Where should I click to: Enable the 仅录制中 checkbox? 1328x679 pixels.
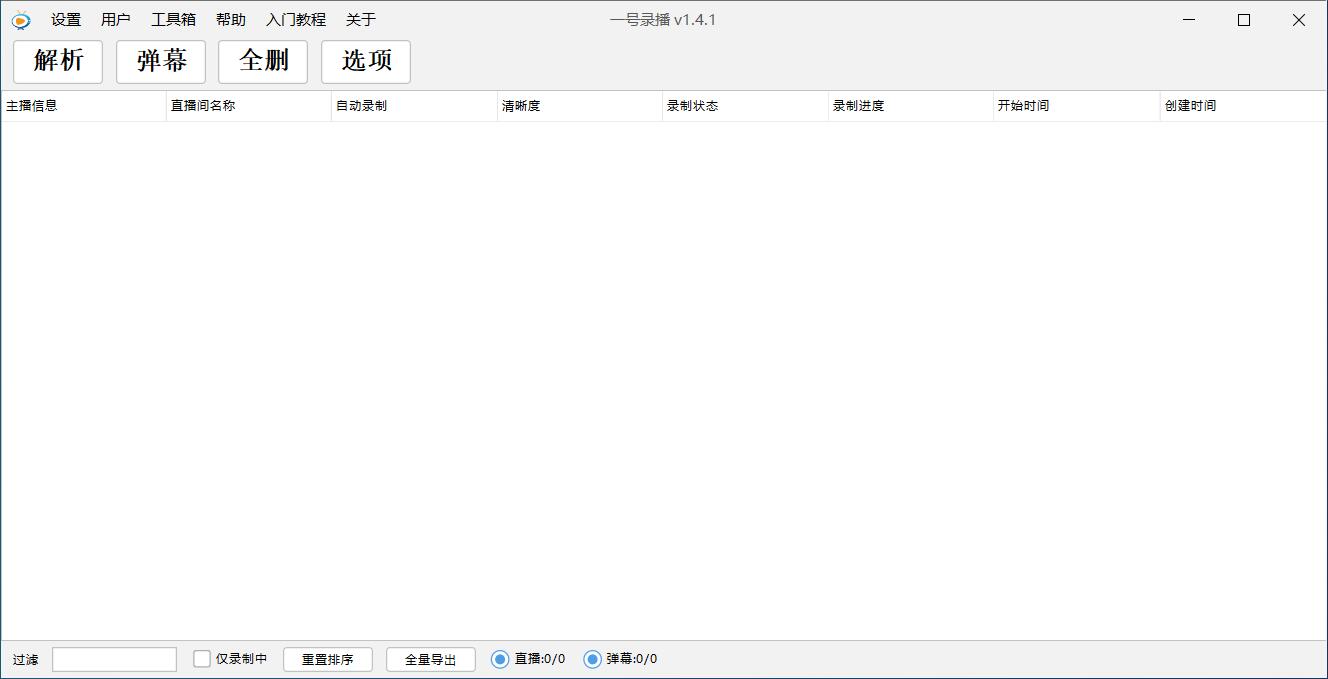tap(200, 658)
